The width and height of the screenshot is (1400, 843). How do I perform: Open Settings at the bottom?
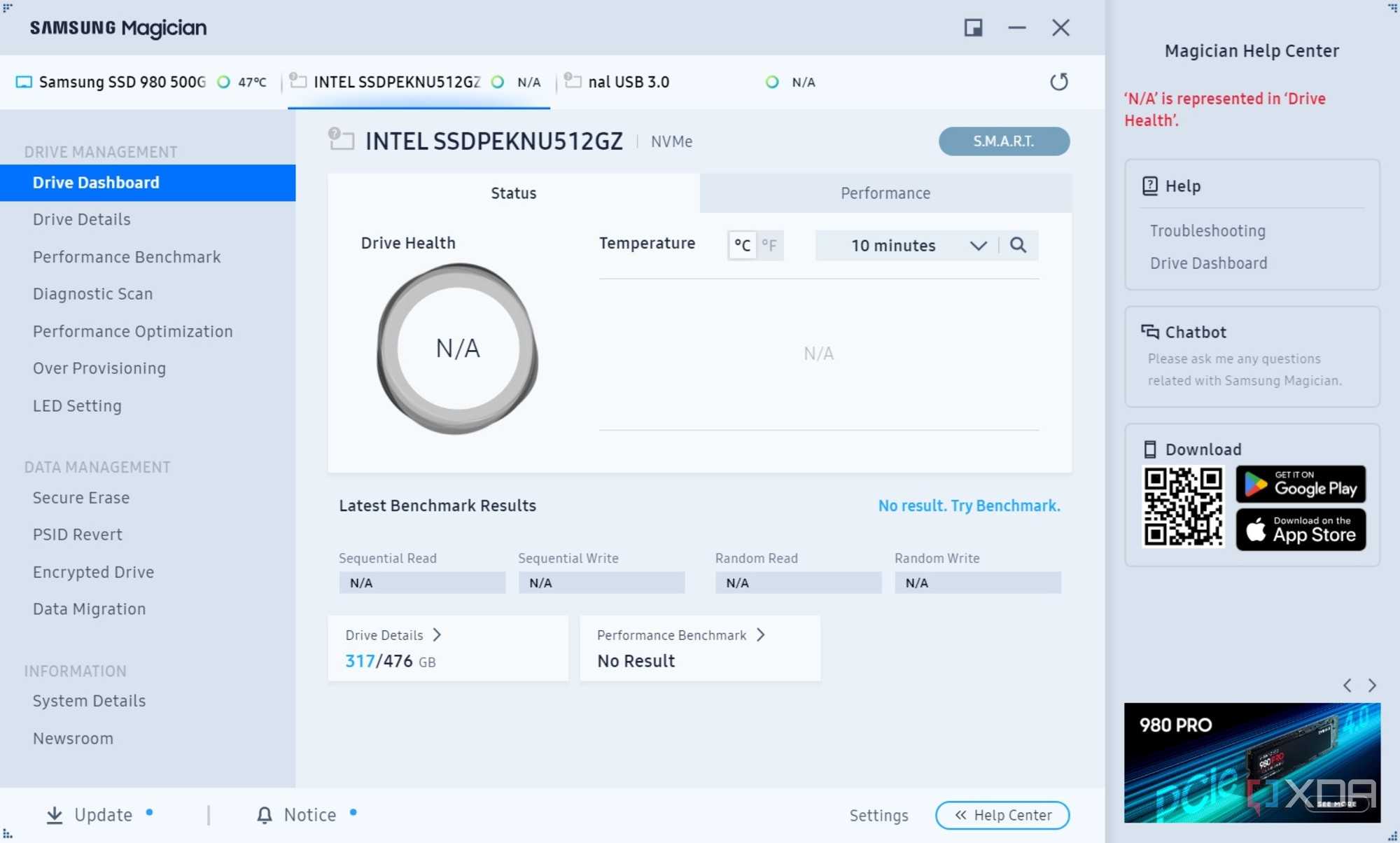(878, 815)
